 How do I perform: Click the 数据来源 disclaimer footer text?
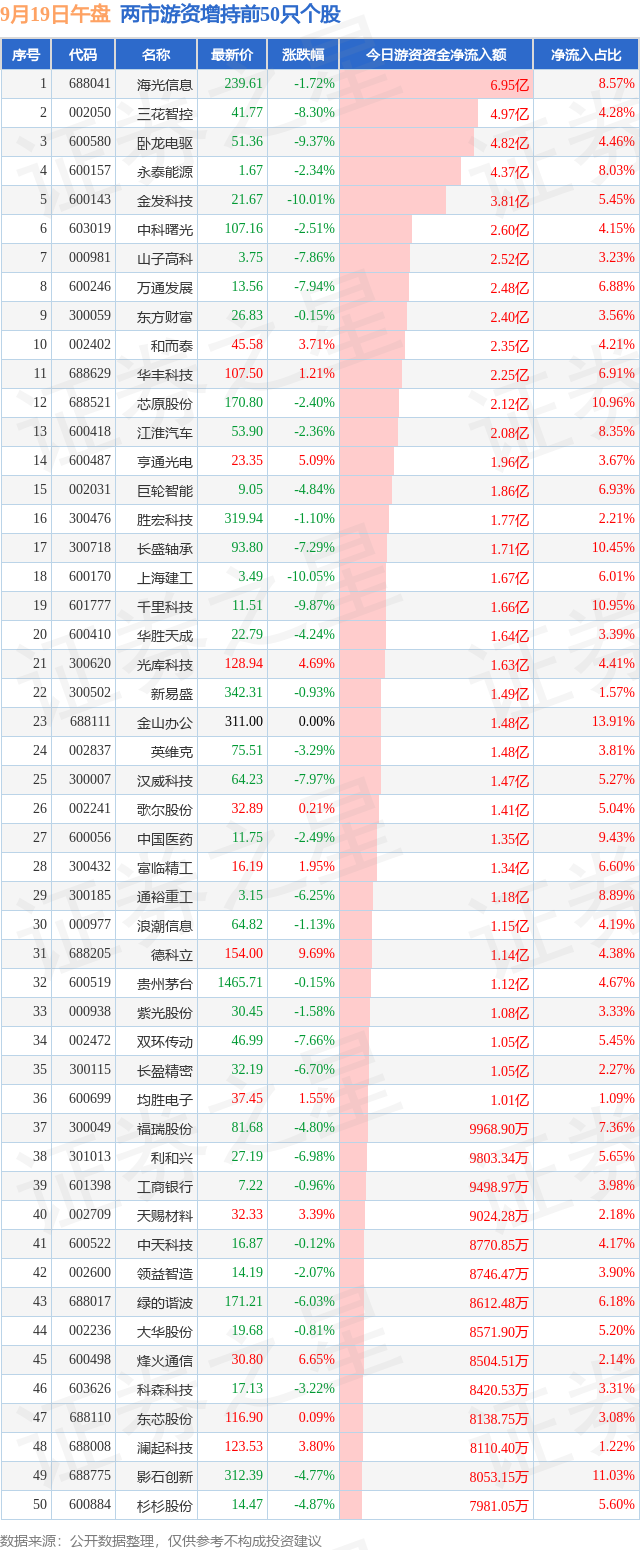pos(163,1541)
